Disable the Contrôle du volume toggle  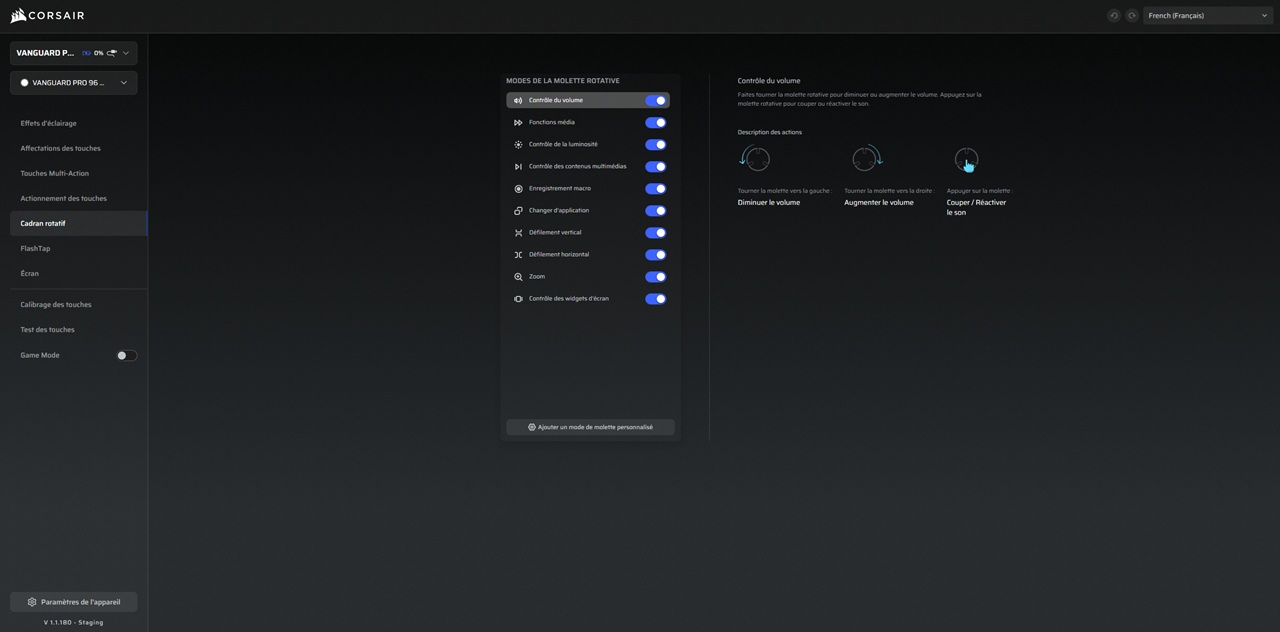(x=655, y=101)
